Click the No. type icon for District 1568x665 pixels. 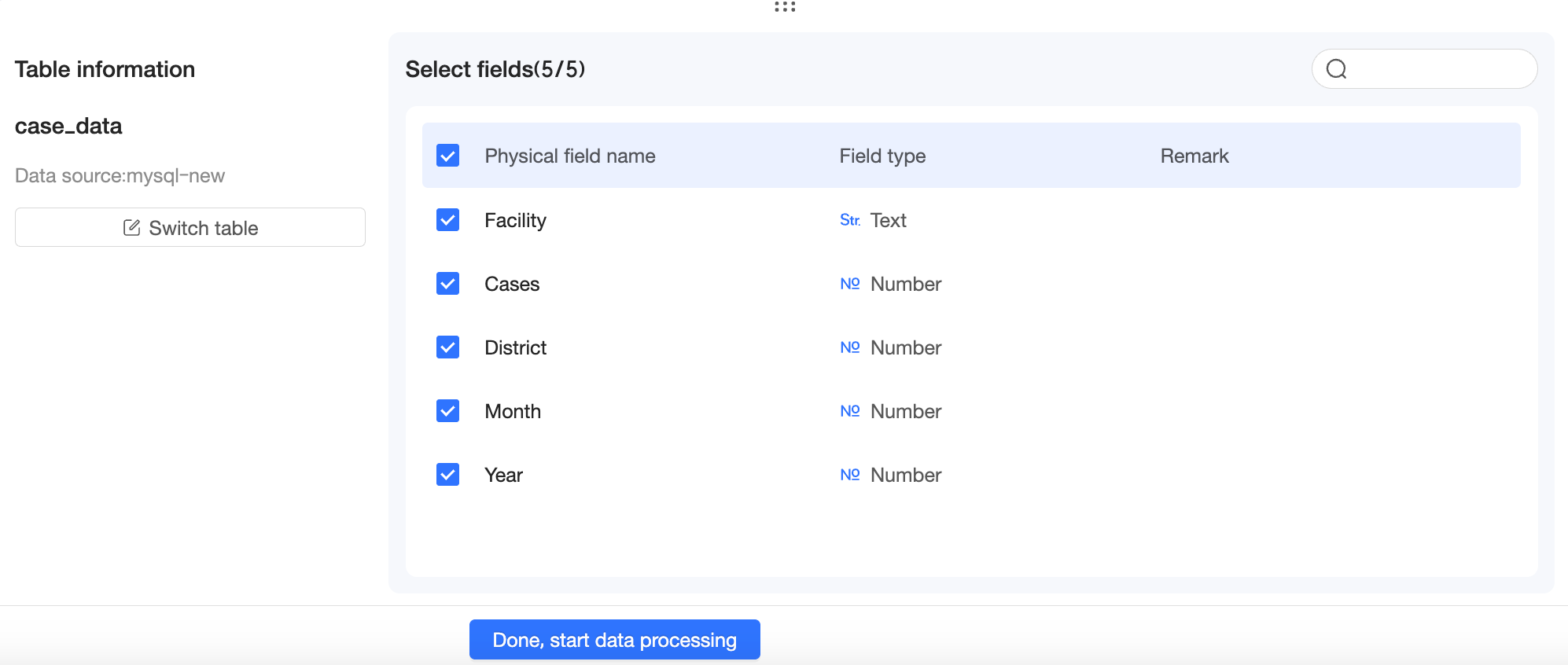pos(849,347)
